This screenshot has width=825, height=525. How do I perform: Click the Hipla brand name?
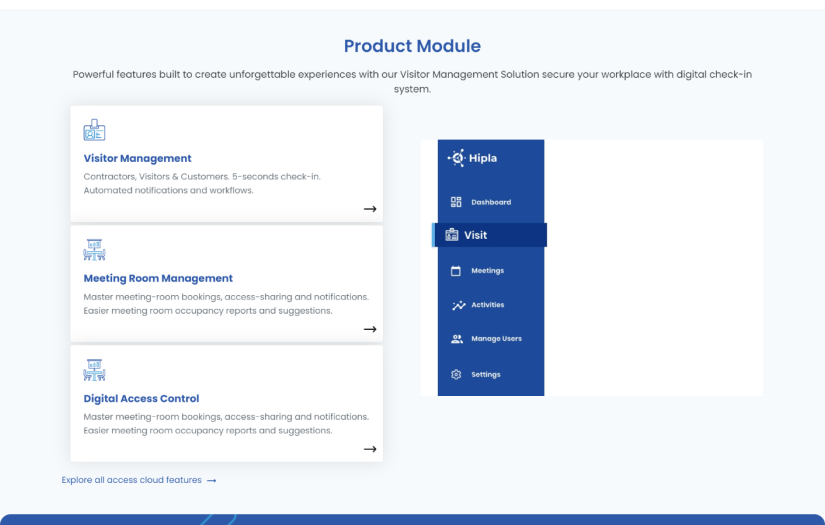[482, 158]
